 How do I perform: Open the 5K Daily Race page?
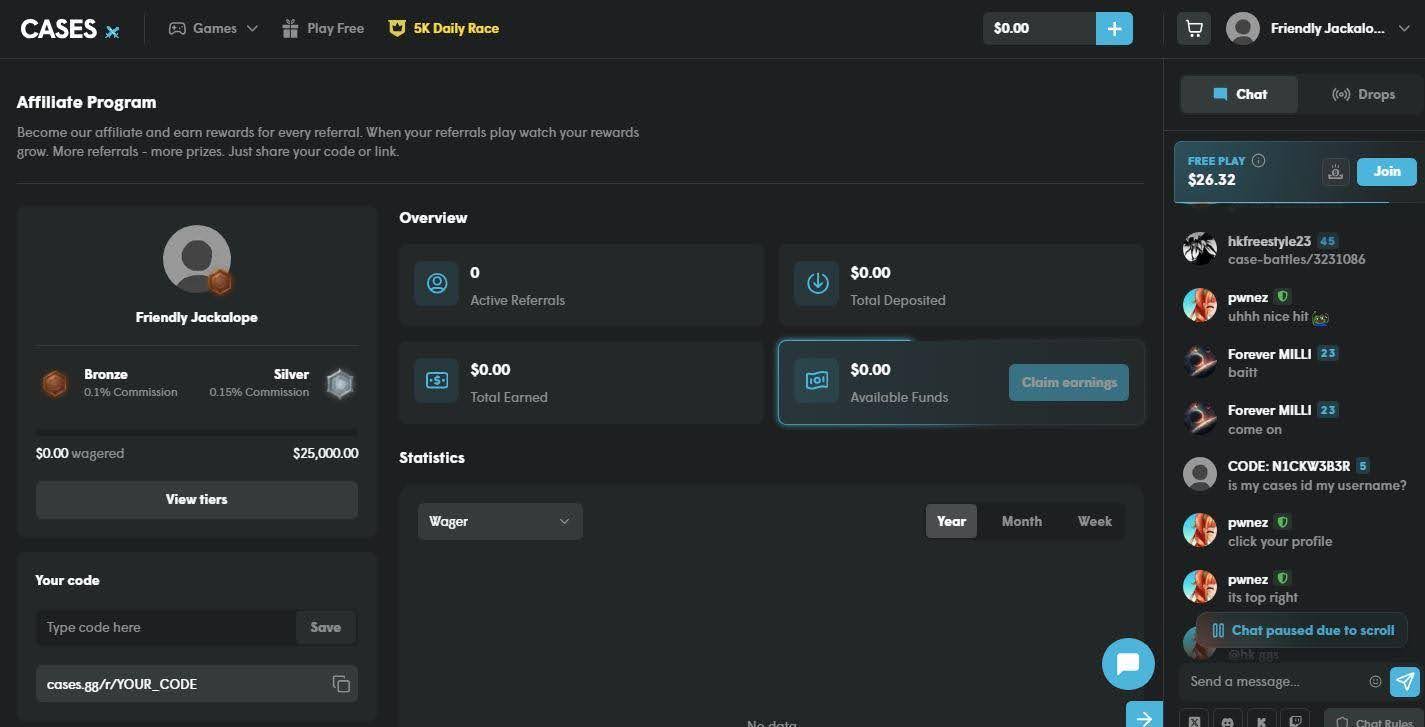pos(443,29)
